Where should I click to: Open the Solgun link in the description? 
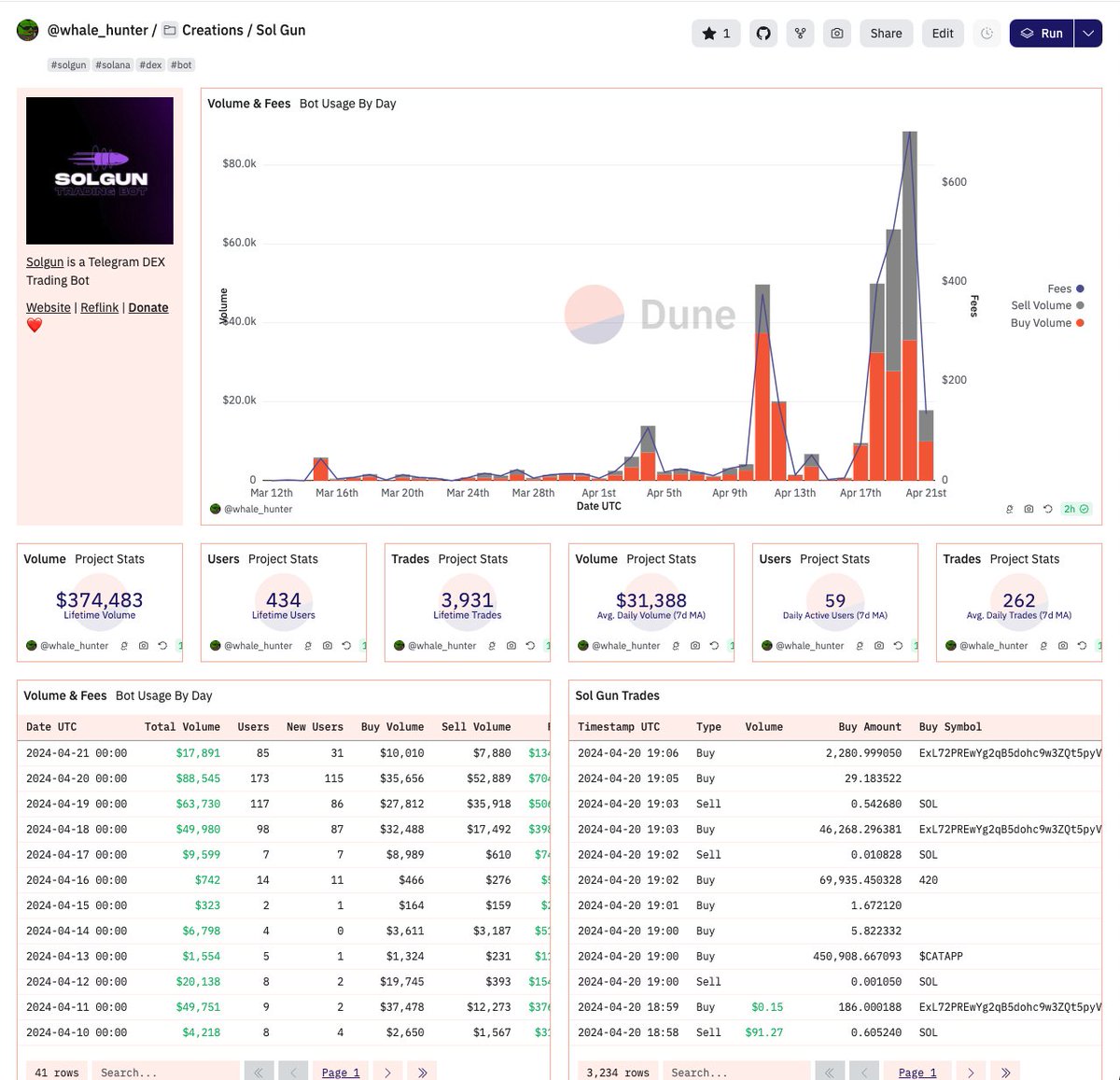point(45,262)
